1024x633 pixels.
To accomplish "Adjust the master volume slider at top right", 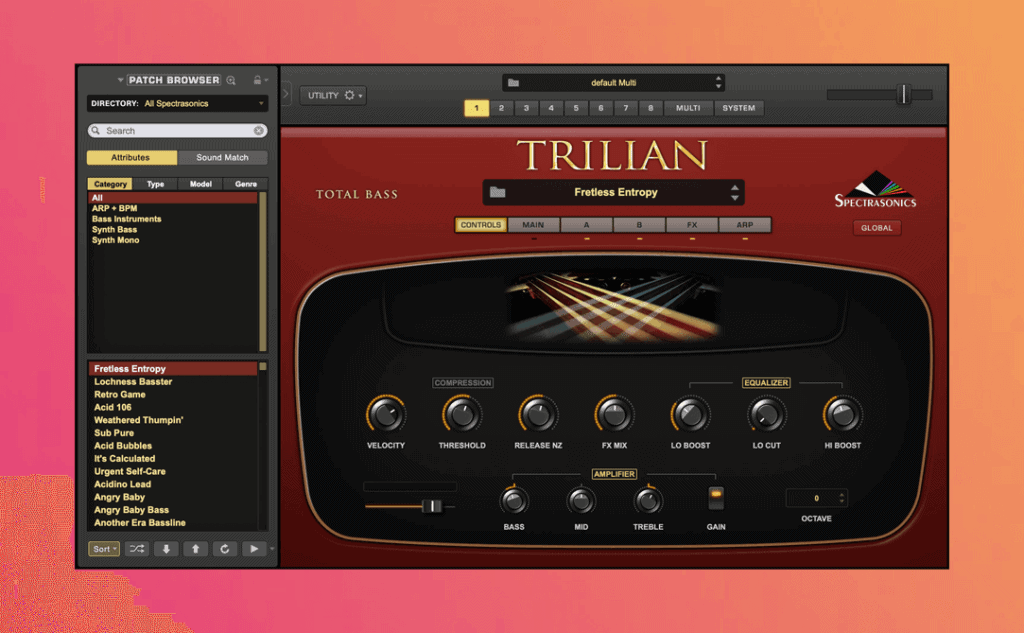I will point(904,95).
